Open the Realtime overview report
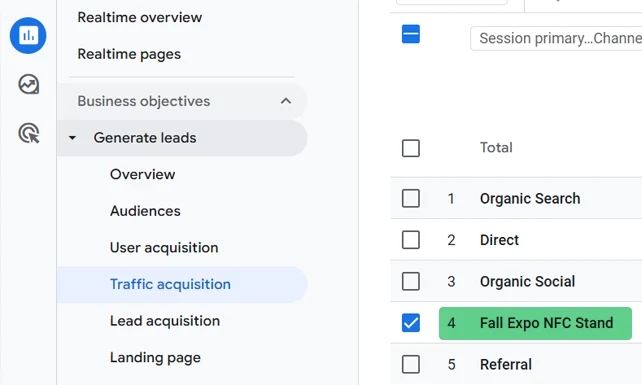The image size is (642, 385). (x=140, y=18)
